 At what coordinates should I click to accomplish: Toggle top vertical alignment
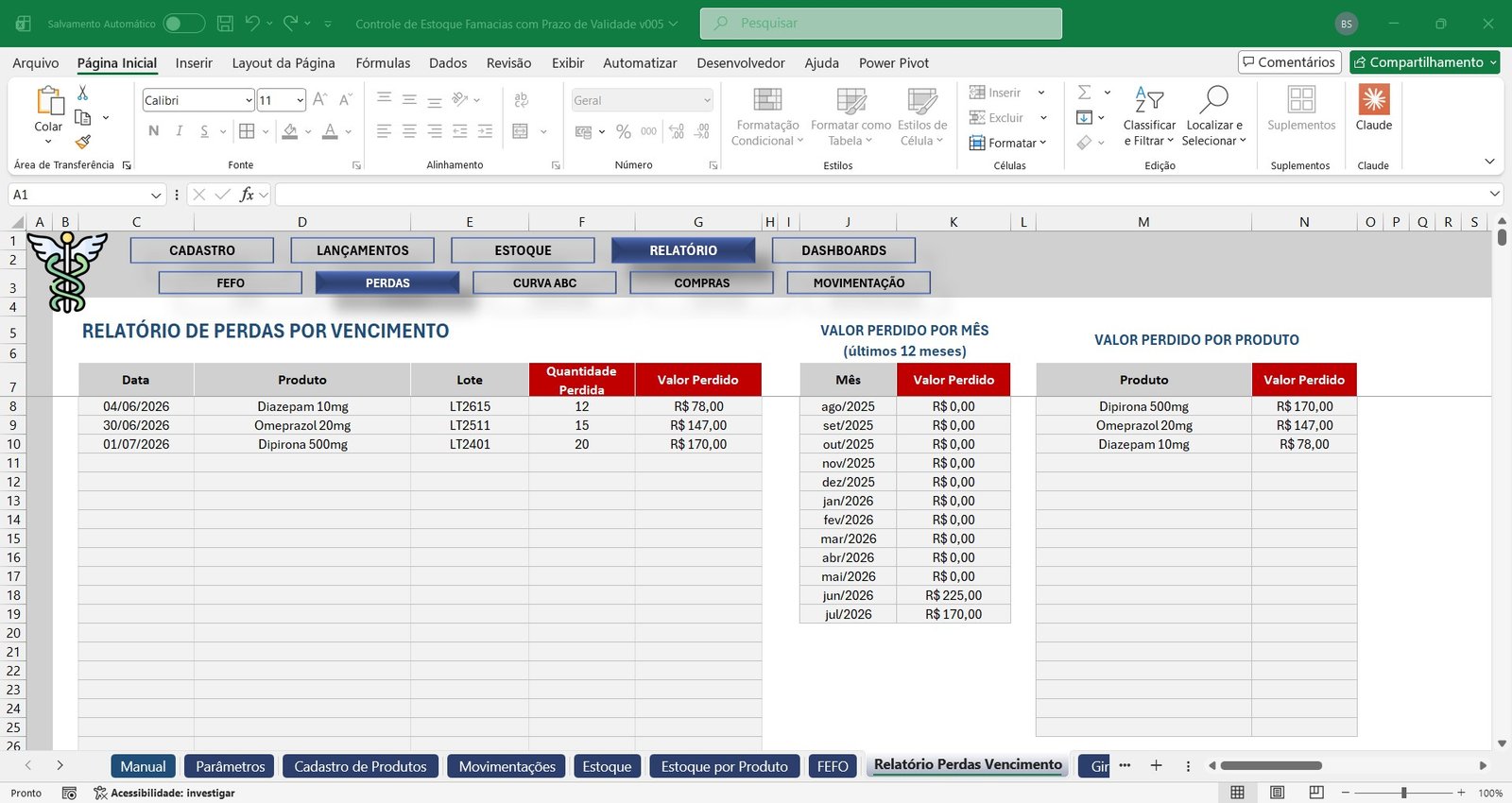(384, 100)
